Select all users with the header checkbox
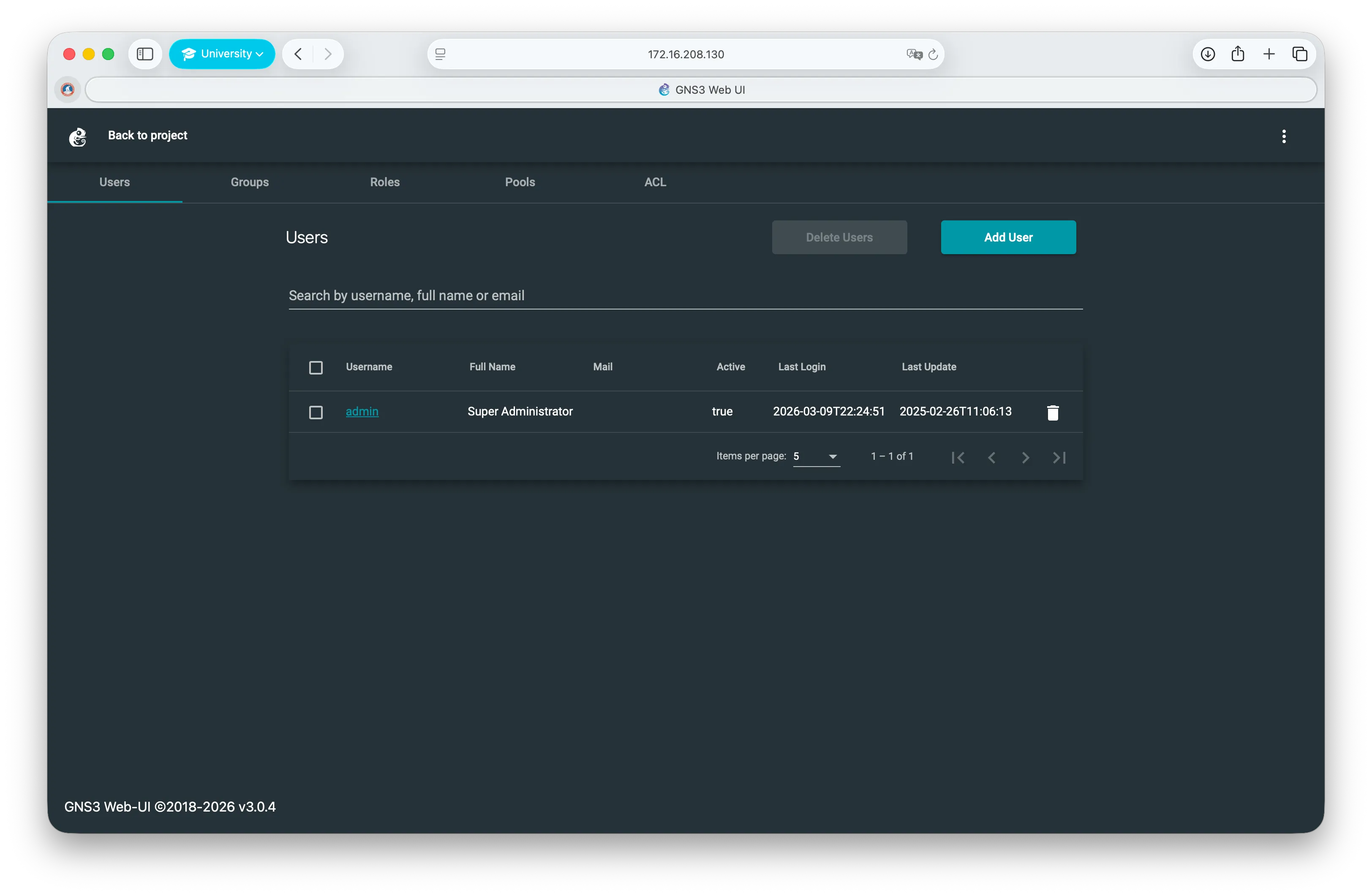The image size is (1372, 896). [316, 367]
